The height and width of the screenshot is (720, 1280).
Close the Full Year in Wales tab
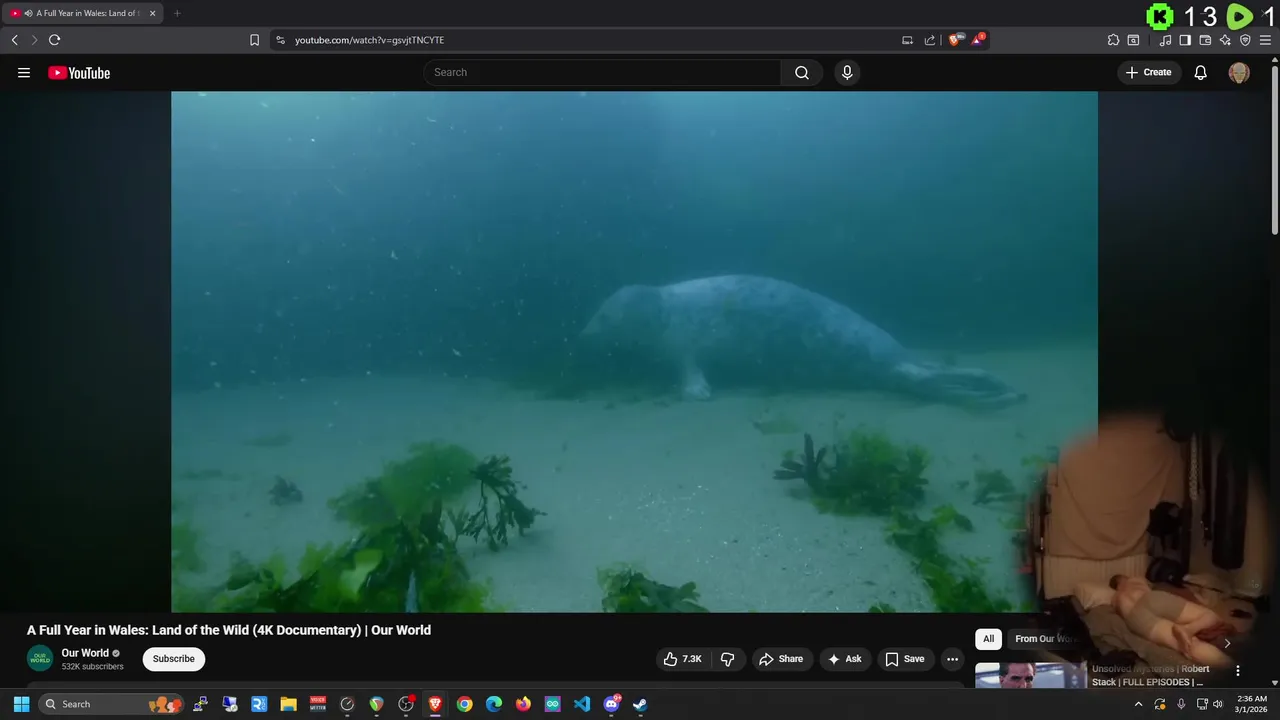coord(153,13)
